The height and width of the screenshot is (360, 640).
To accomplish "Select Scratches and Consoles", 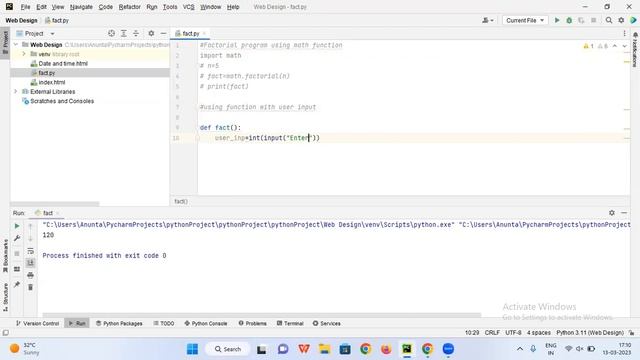I will pos(62,101).
